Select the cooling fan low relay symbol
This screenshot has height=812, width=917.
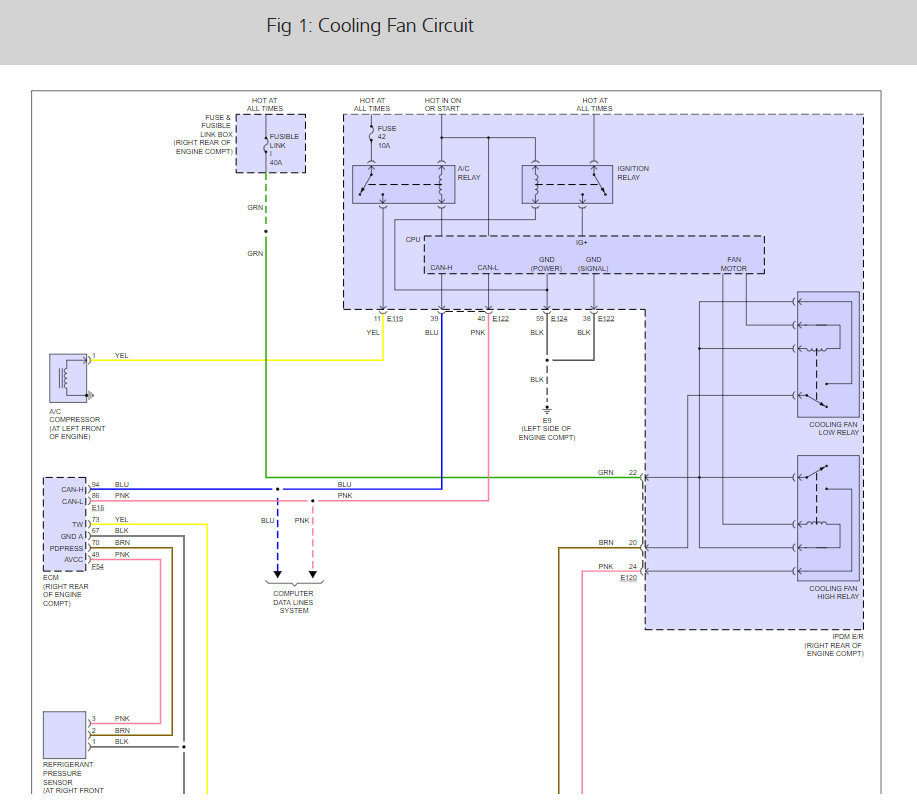[x=828, y=355]
